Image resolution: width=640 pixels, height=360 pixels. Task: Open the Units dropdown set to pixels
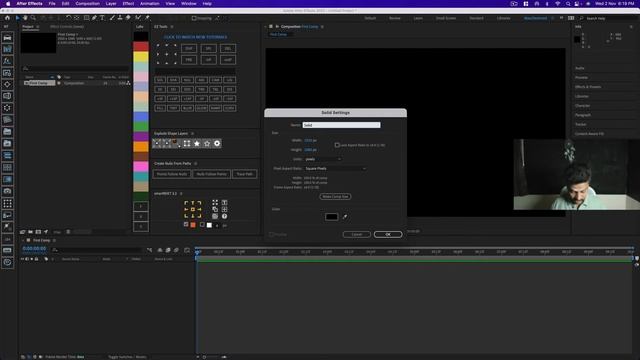323,159
